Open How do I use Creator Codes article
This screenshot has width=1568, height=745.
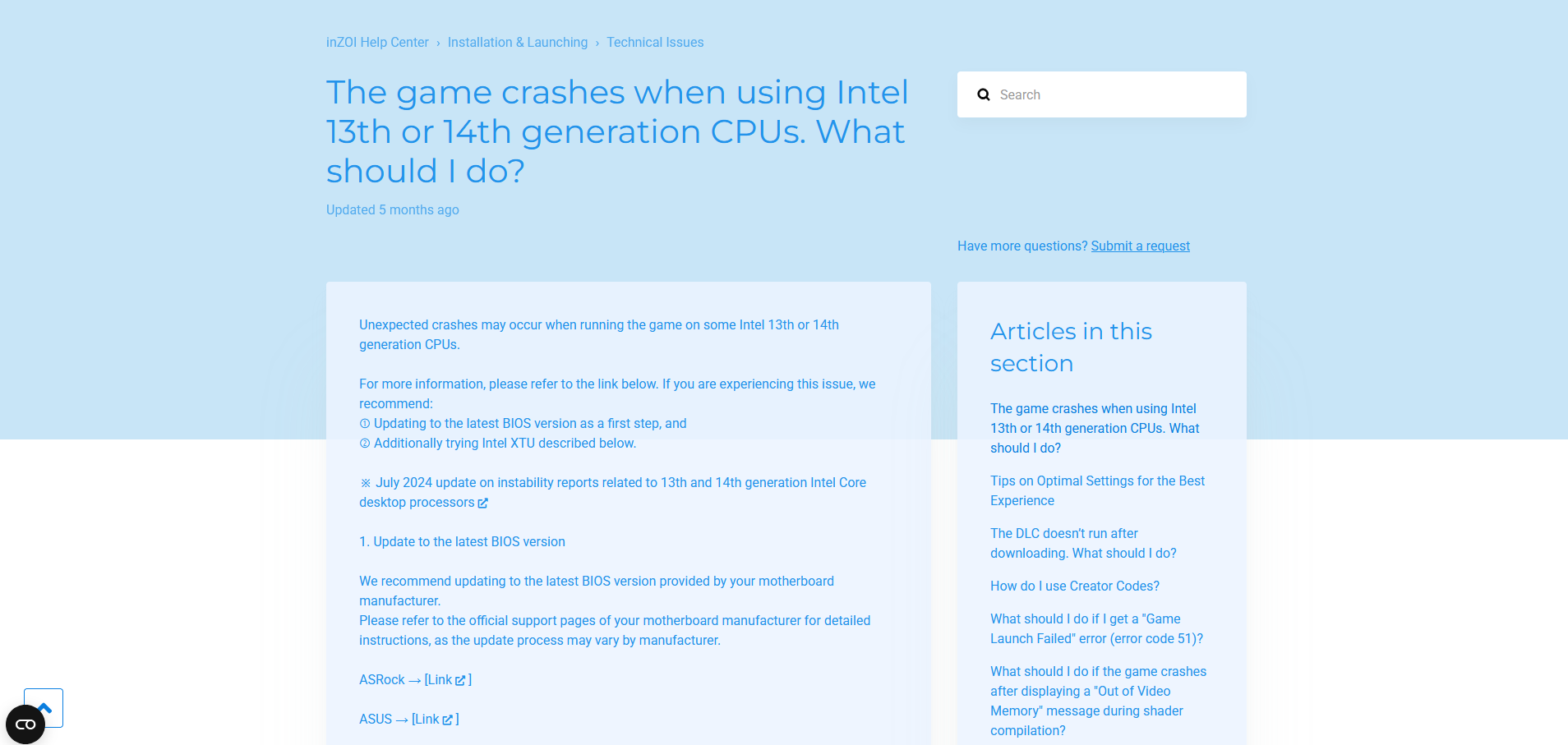tap(1075, 586)
